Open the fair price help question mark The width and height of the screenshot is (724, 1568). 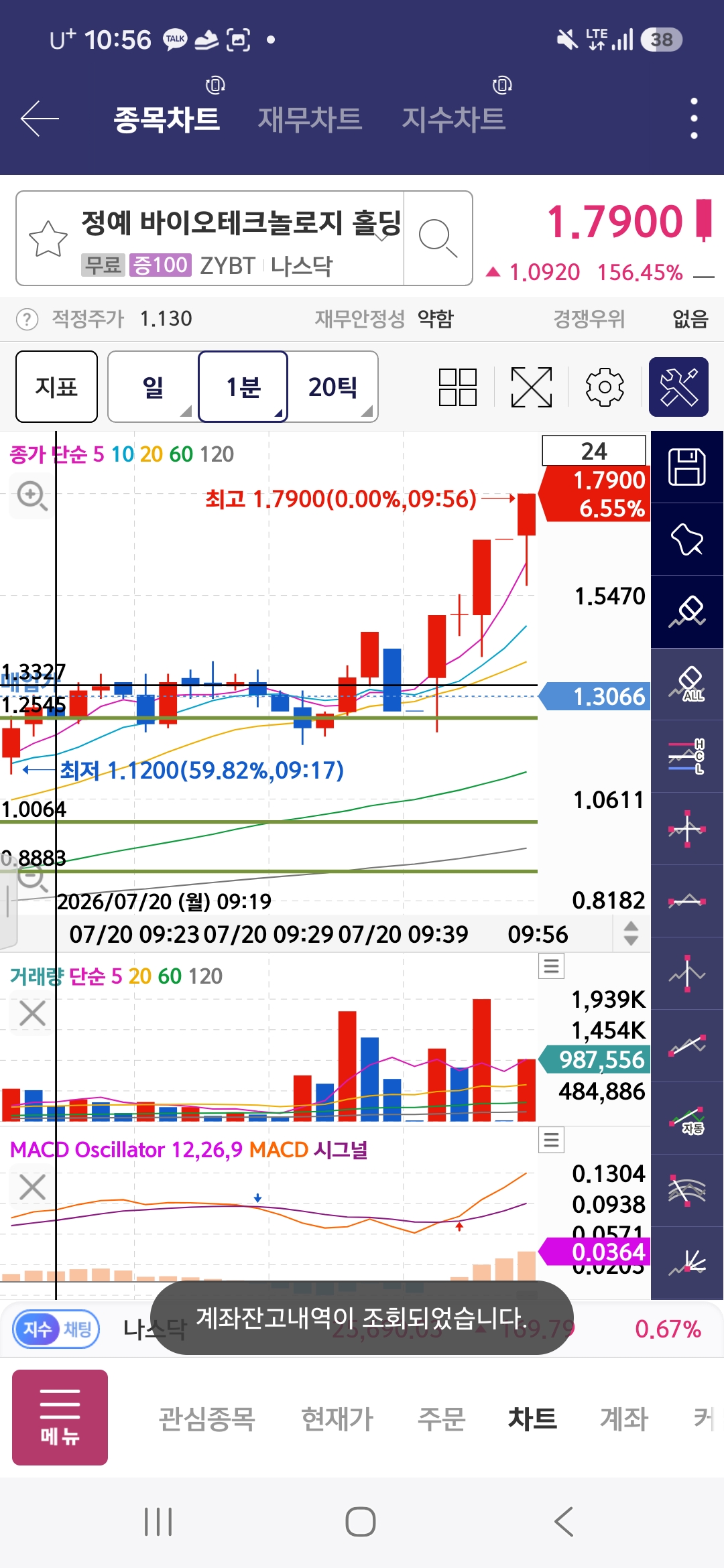point(27,319)
